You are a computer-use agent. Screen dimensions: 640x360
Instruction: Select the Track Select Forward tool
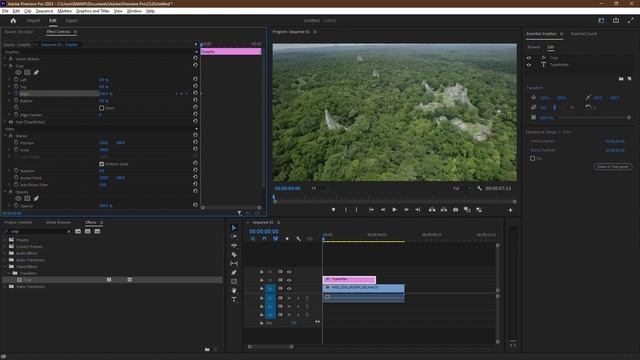[234, 236]
